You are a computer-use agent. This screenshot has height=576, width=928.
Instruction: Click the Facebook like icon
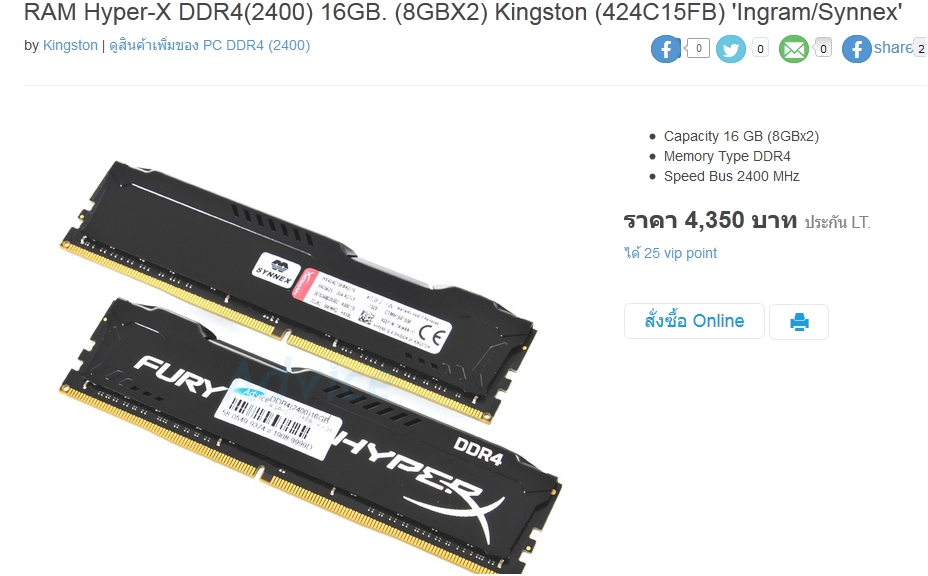click(x=666, y=49)
